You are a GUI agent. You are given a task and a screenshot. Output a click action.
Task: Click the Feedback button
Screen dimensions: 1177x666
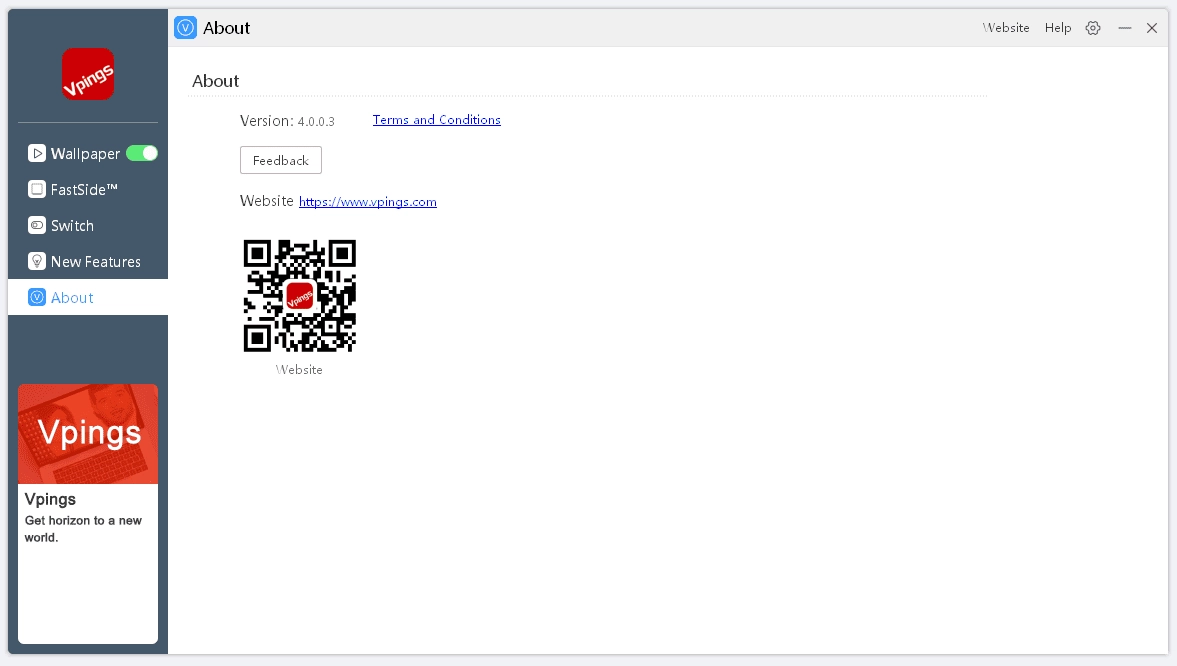click(281, 160)
